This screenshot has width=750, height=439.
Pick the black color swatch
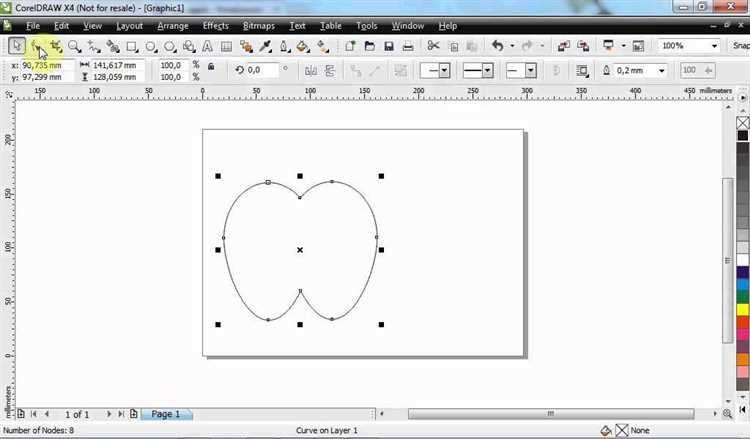pos(743,136)
